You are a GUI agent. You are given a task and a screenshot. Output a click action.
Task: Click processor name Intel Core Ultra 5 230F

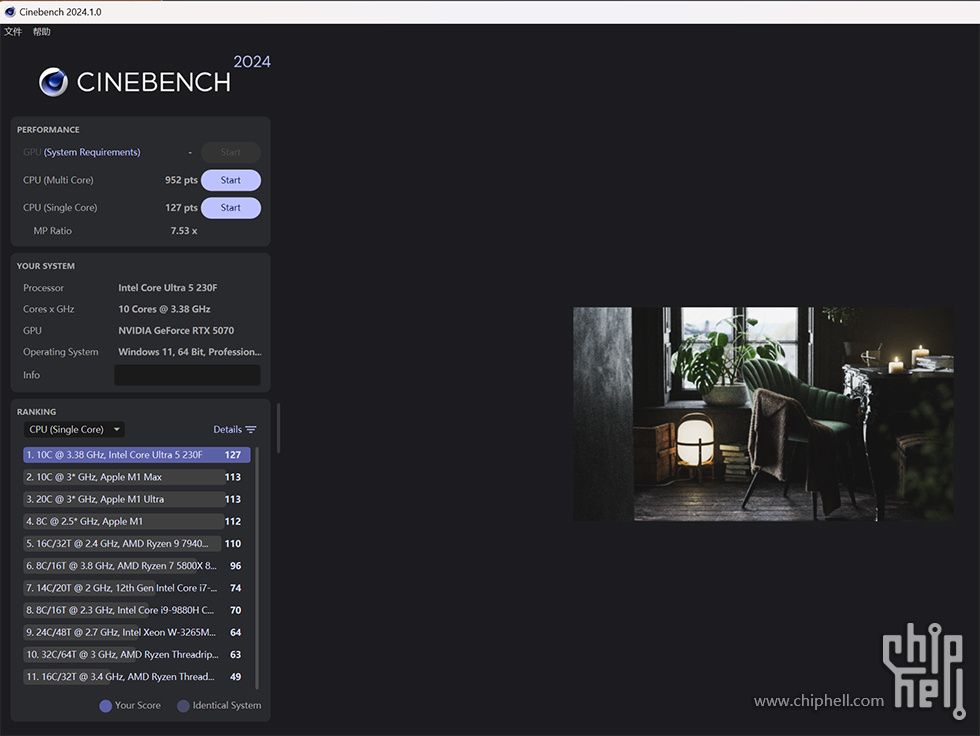click(x=168, y=288)
